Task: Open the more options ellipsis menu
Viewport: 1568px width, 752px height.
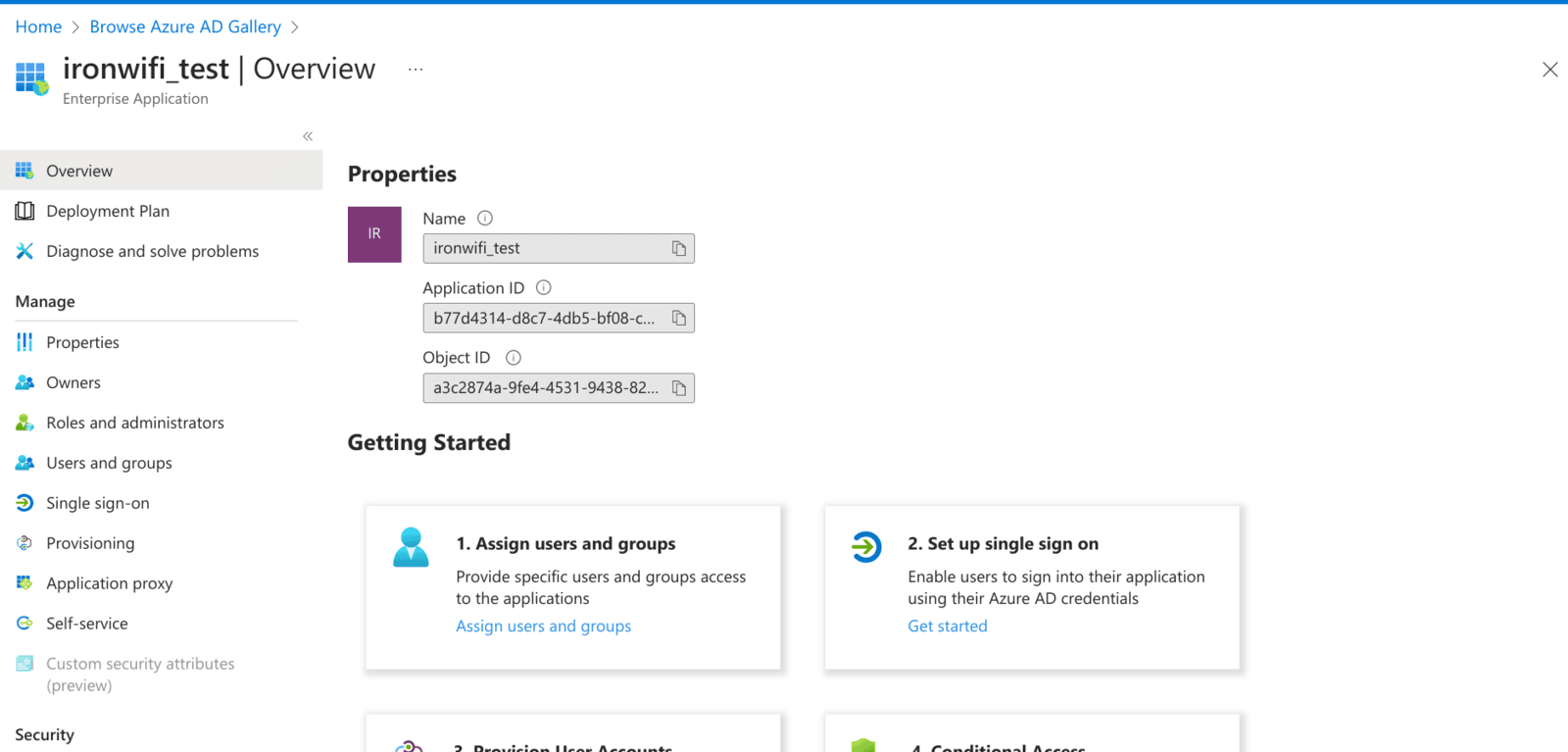Action: (416, 70)
